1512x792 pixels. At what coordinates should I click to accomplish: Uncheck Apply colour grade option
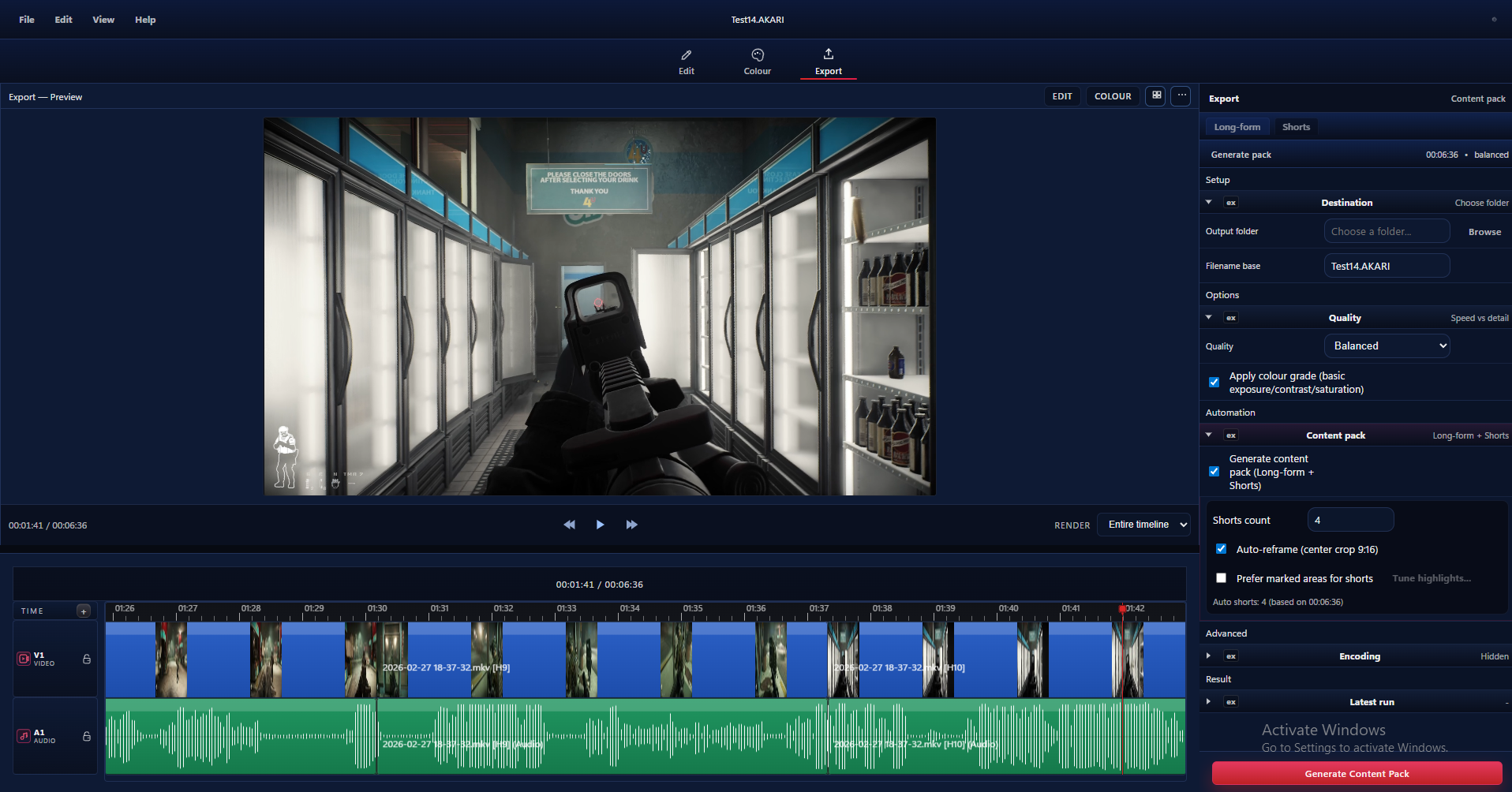pos(1214,382)
